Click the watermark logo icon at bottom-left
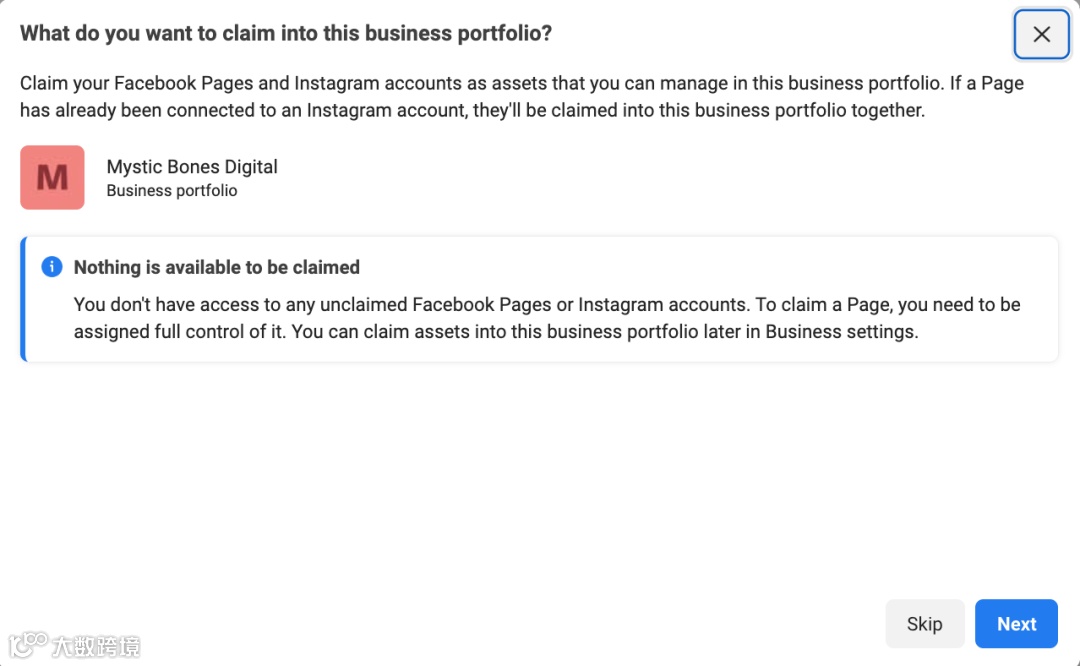The image size is (1080, 666). [x=30, y=645]
